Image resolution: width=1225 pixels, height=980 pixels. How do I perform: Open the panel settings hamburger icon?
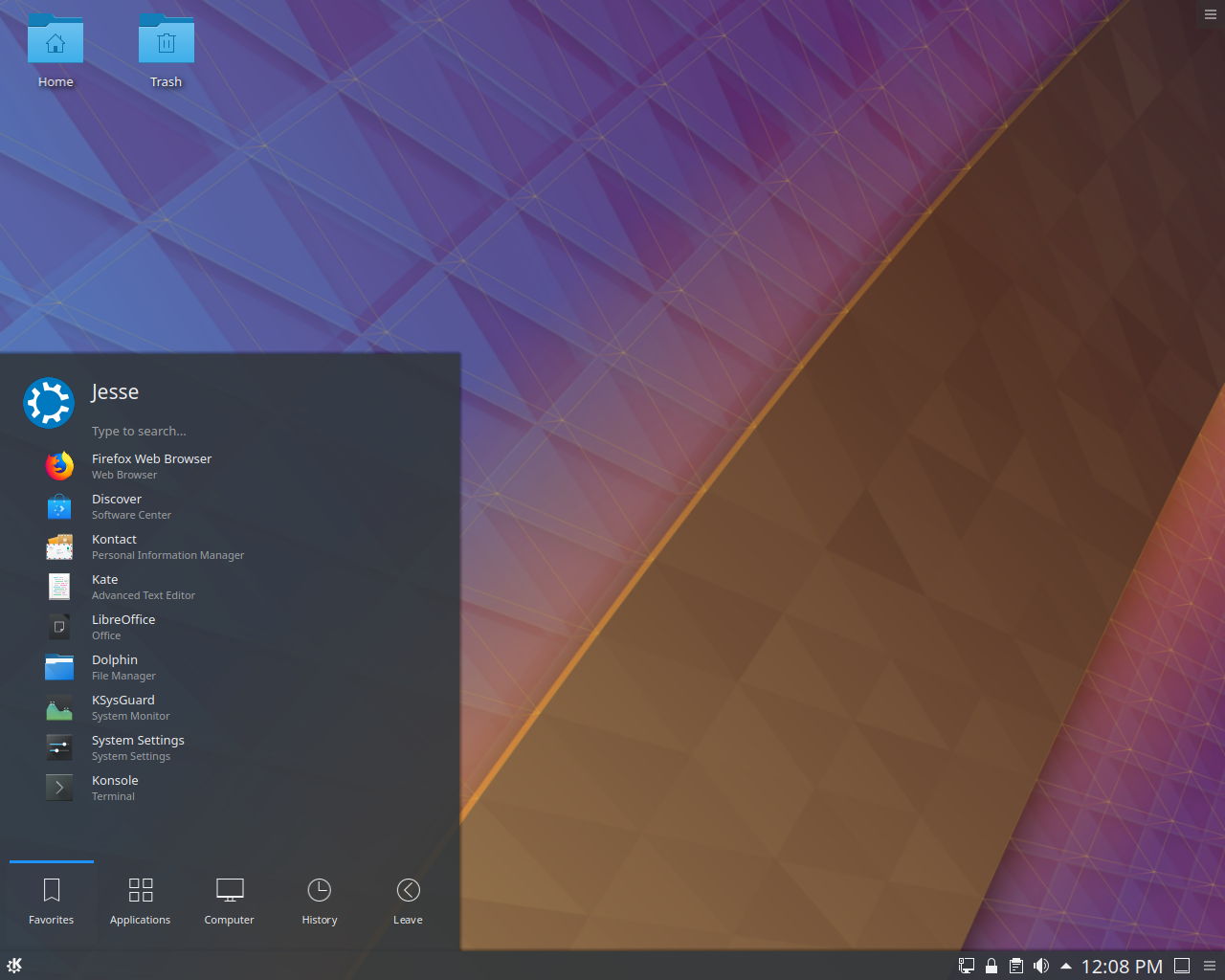pos(1210,966)
